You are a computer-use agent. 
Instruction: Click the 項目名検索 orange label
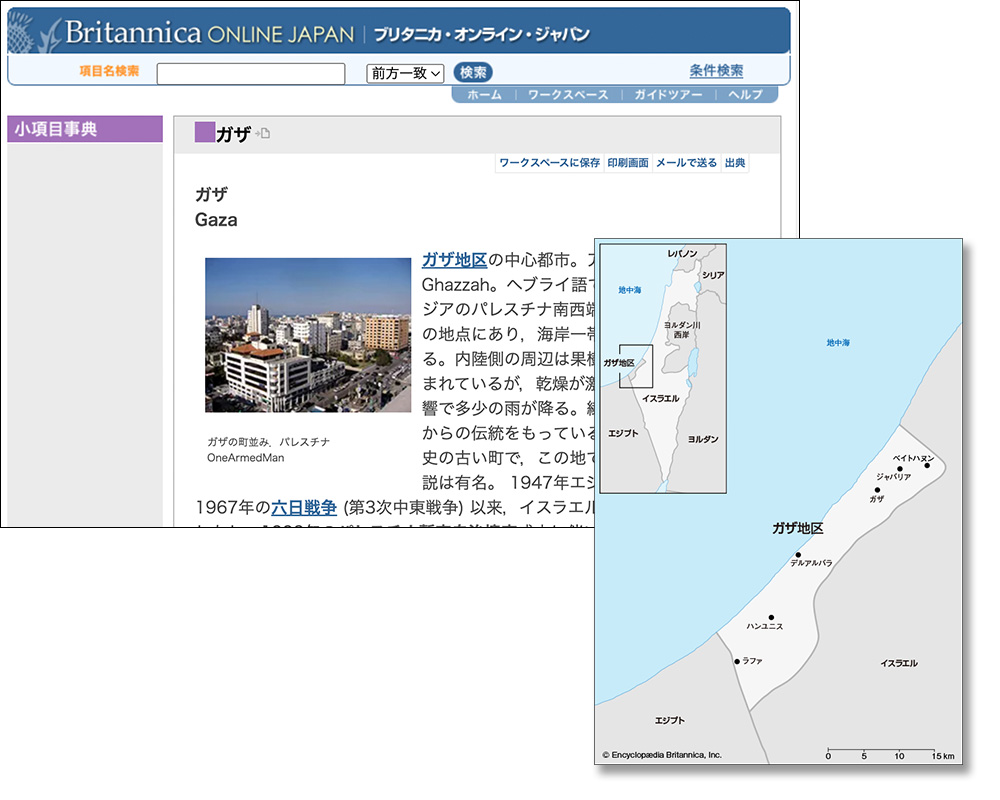coord(109,71)
